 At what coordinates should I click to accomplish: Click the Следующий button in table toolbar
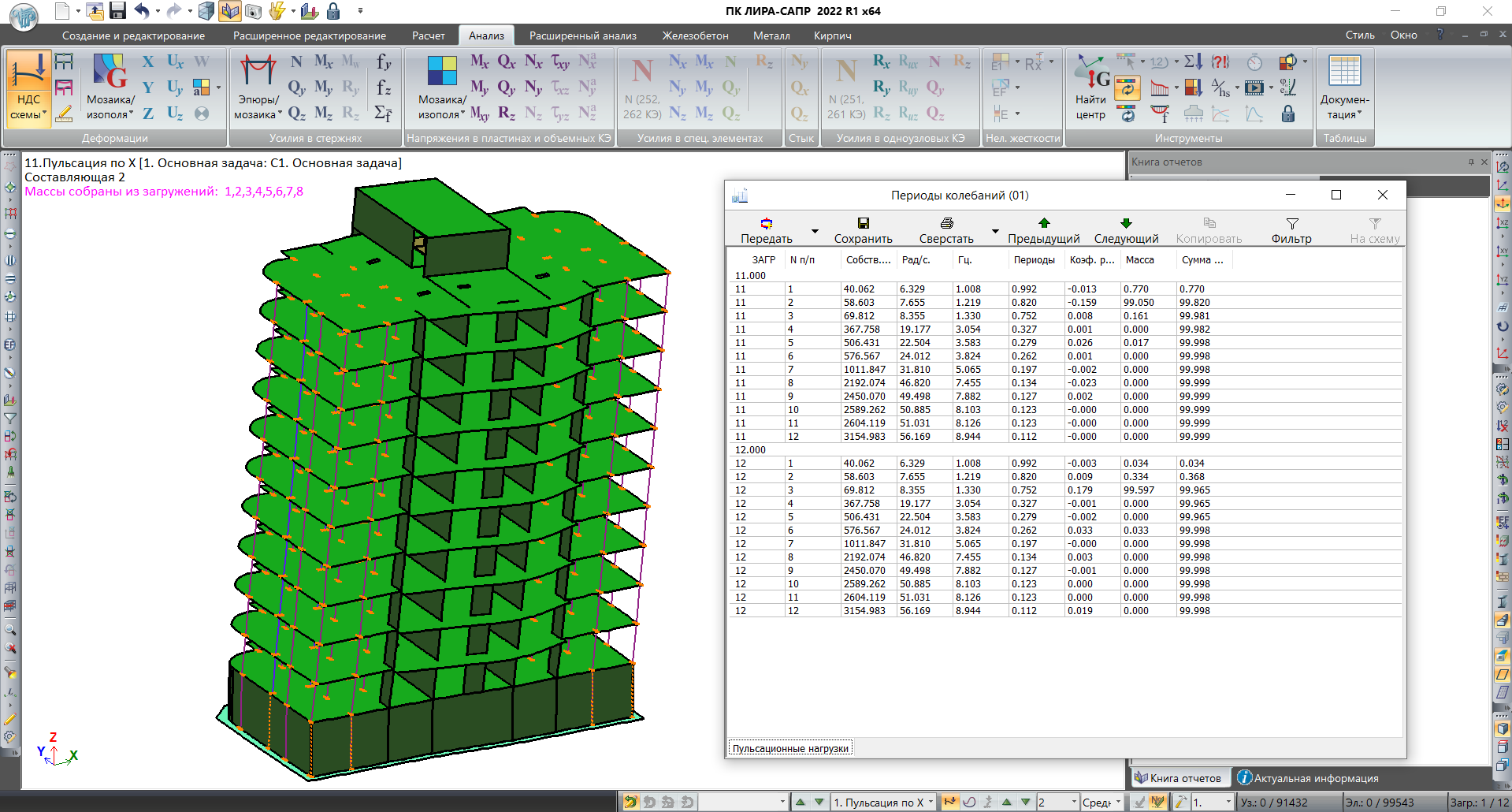point(1126,230)
